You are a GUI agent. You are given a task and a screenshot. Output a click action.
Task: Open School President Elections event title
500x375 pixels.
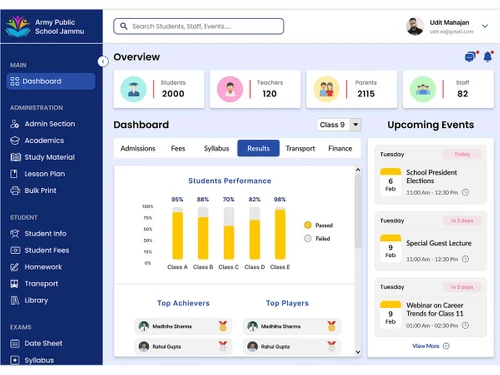[431, 177]
